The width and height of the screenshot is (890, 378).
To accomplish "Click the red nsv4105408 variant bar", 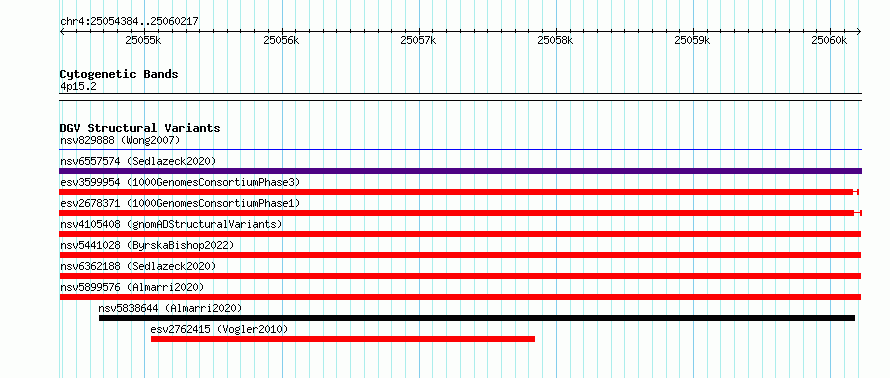I will [x=460, y=234].
